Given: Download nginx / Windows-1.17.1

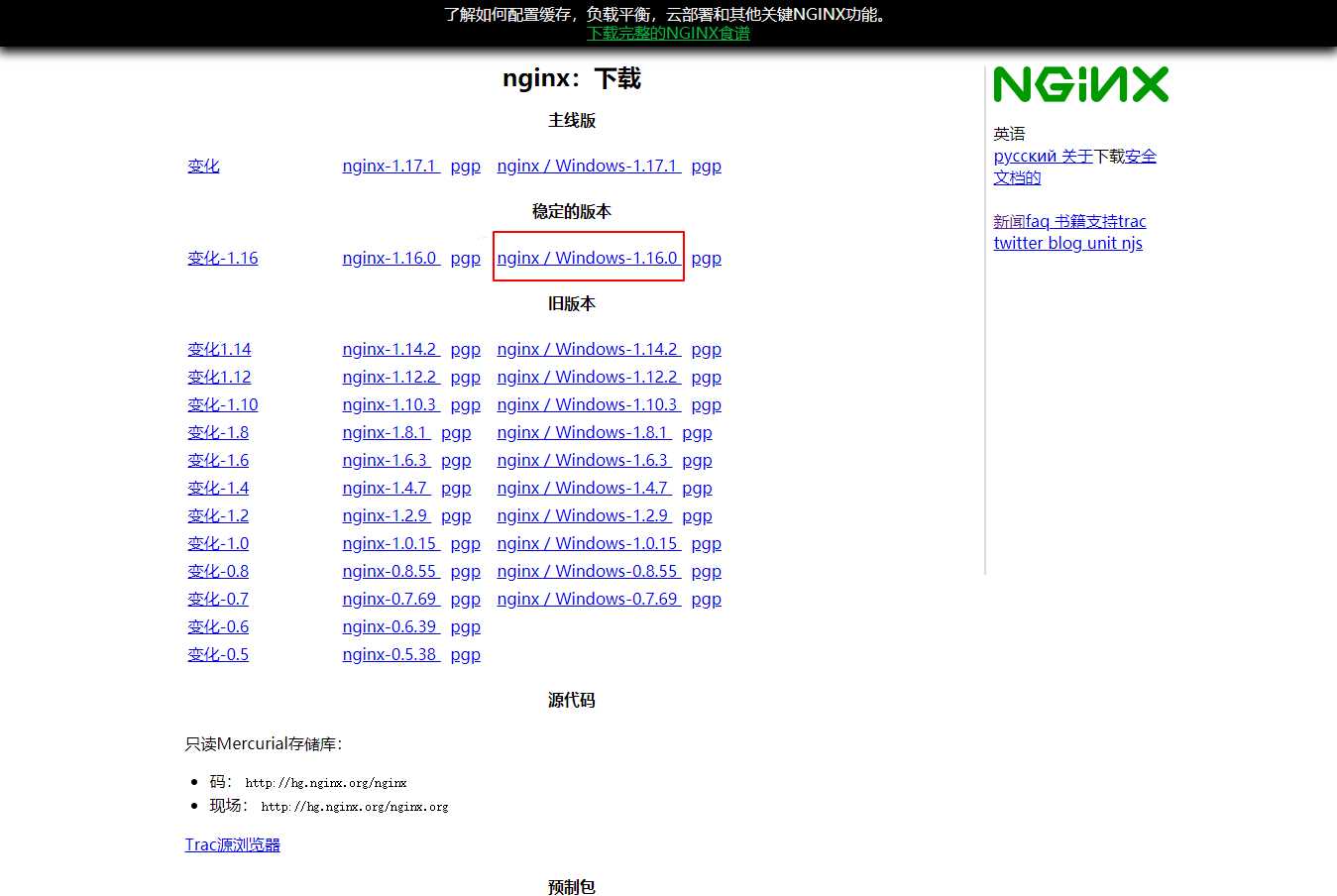Looking at the screenshot, I should (x=589, y=166).
